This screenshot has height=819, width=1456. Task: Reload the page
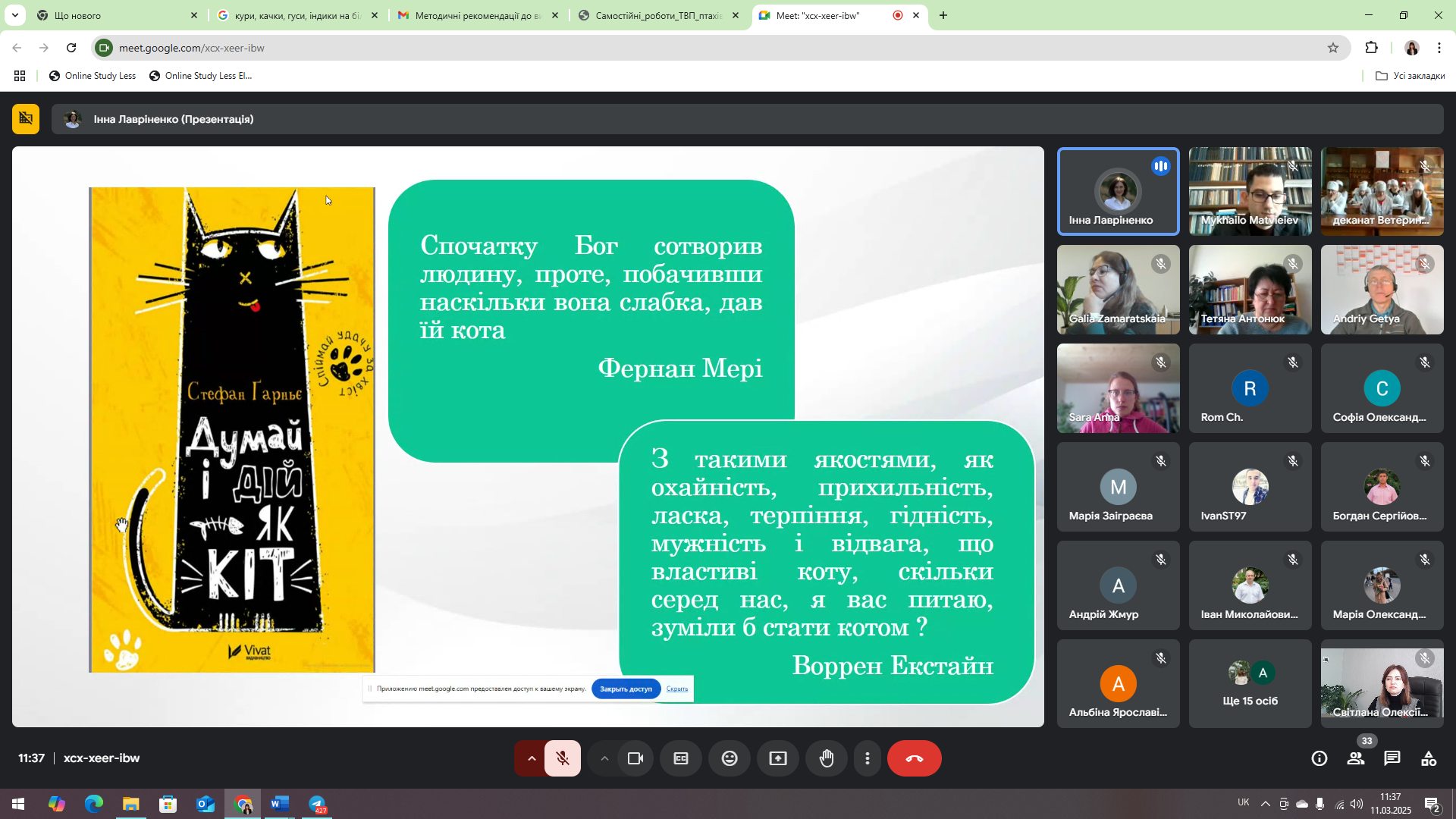[71, 48]
